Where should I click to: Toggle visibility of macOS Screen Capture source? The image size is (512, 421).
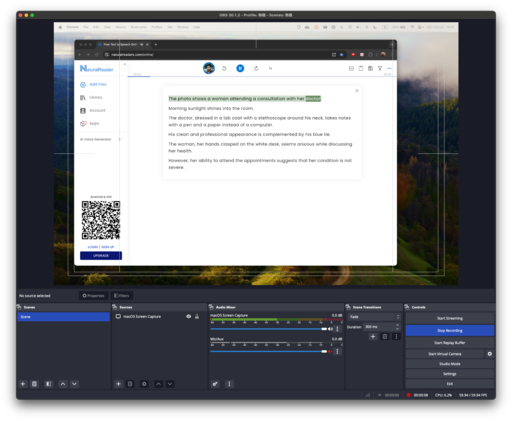(189, 316)
